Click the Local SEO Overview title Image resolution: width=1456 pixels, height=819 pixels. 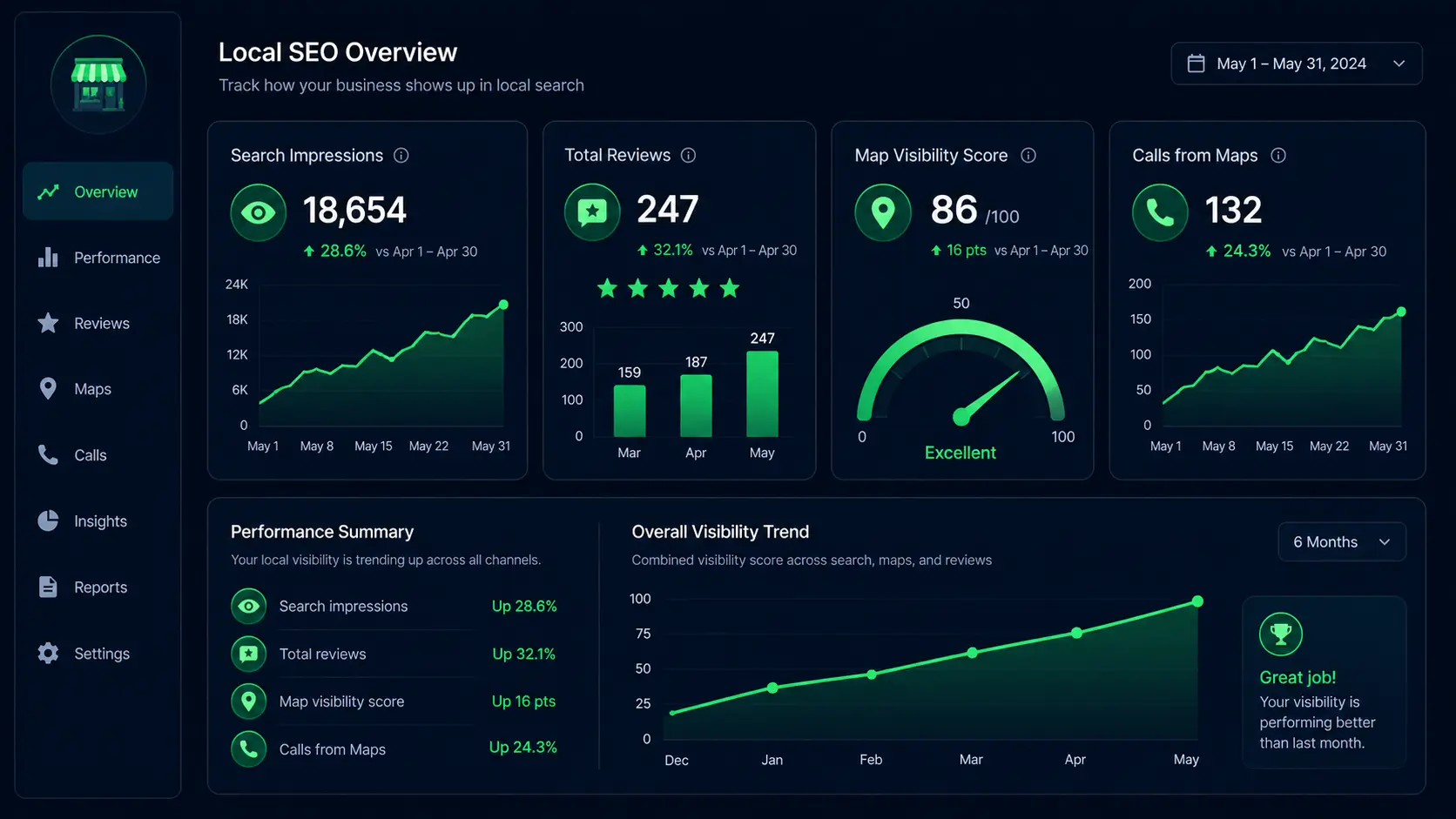coord(338,52)
